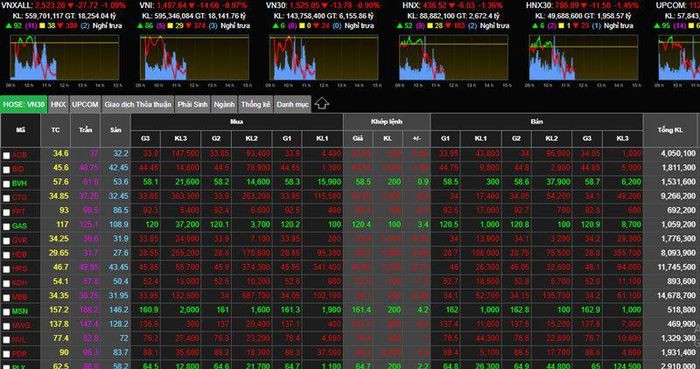Click the Mã column header

tap(21, 130)
